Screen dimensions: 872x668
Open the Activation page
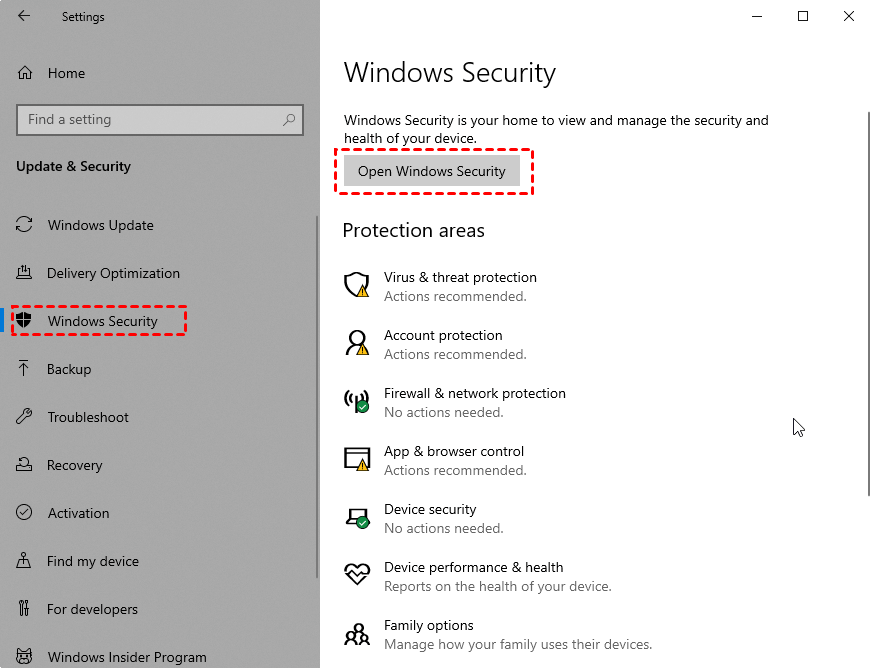(78, 513)
